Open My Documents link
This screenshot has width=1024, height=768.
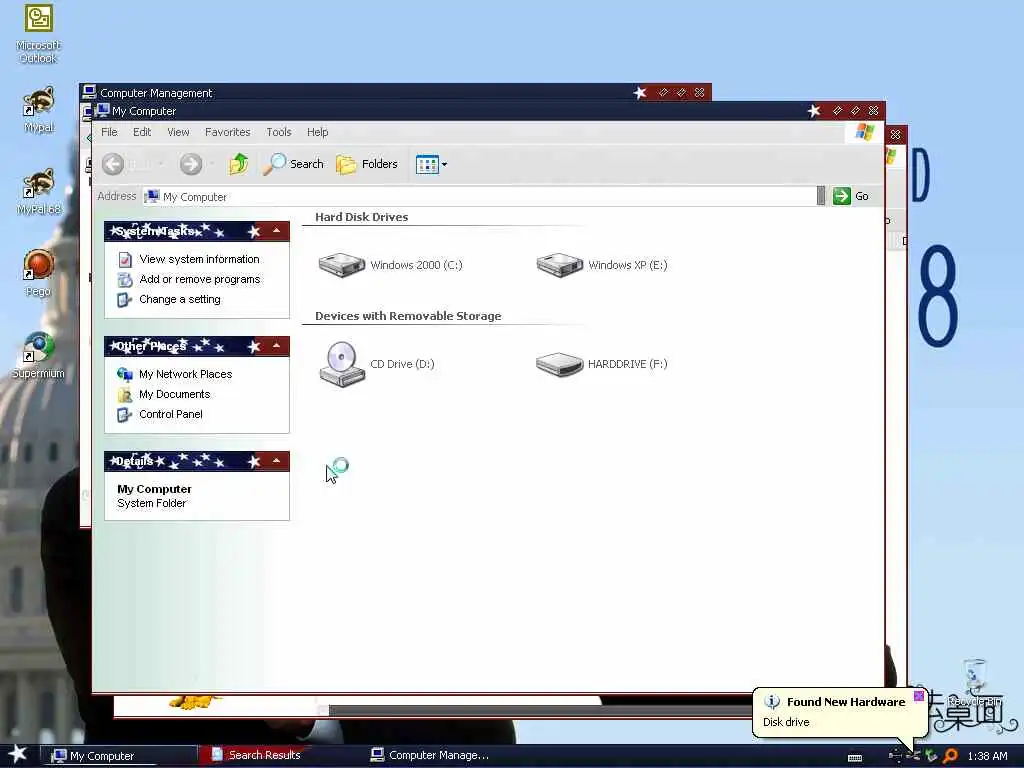tap(174, 394)
